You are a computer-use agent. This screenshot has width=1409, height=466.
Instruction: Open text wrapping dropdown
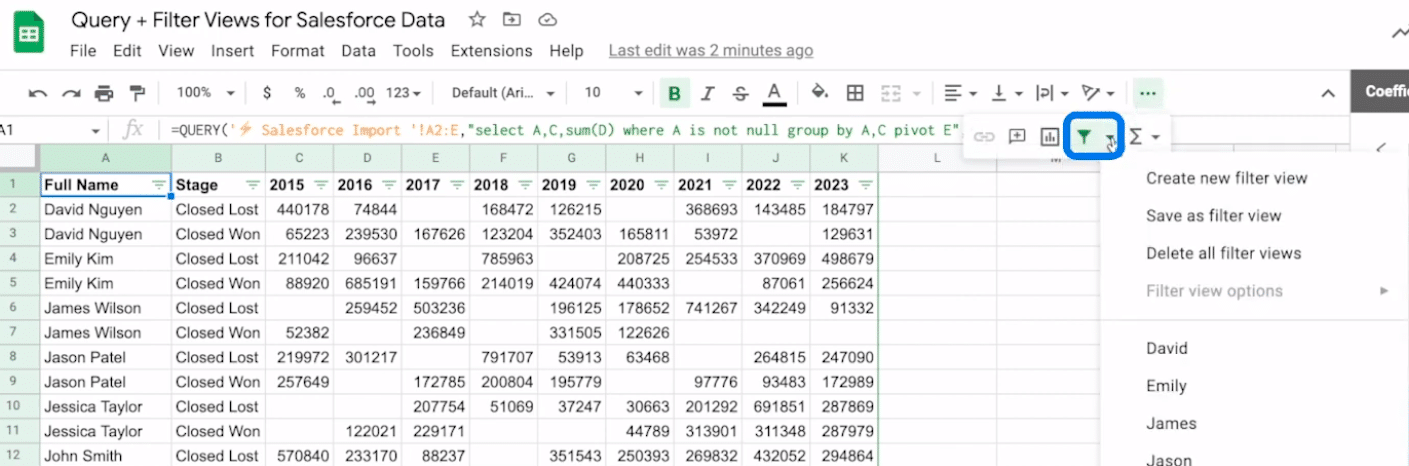tap(1052, 93)
